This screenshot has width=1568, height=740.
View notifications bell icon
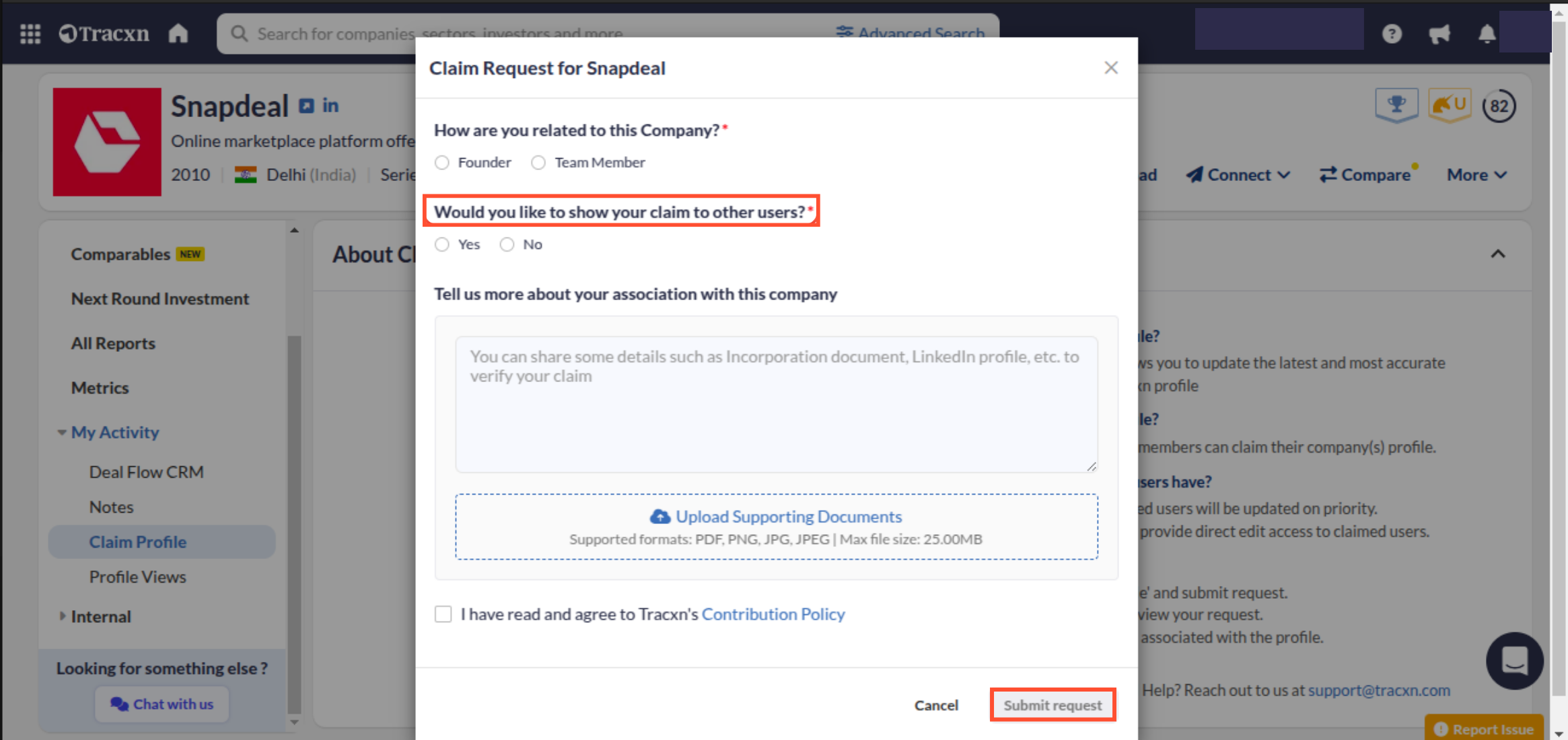click(x=1487, y=34)
